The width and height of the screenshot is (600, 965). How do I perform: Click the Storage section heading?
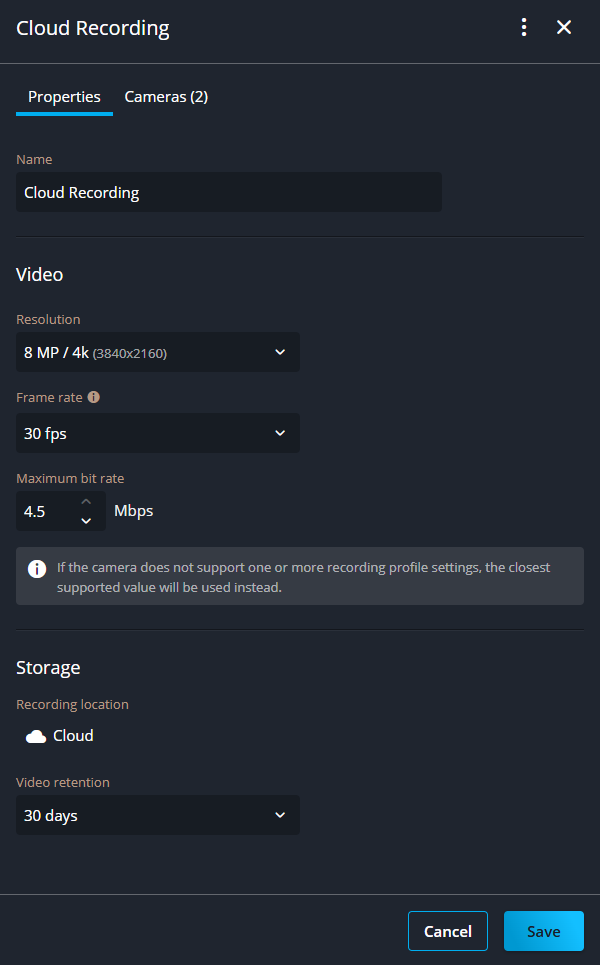tap(48, 667)
